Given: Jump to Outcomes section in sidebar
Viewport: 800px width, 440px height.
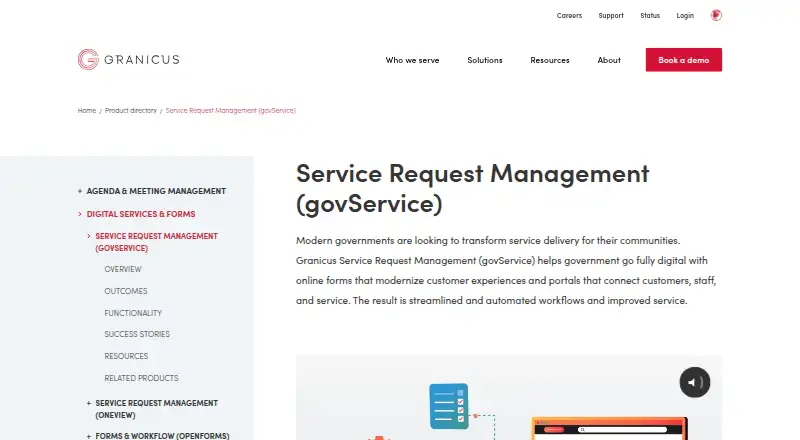Looking at the screenshot, I should tap(126, 291).
